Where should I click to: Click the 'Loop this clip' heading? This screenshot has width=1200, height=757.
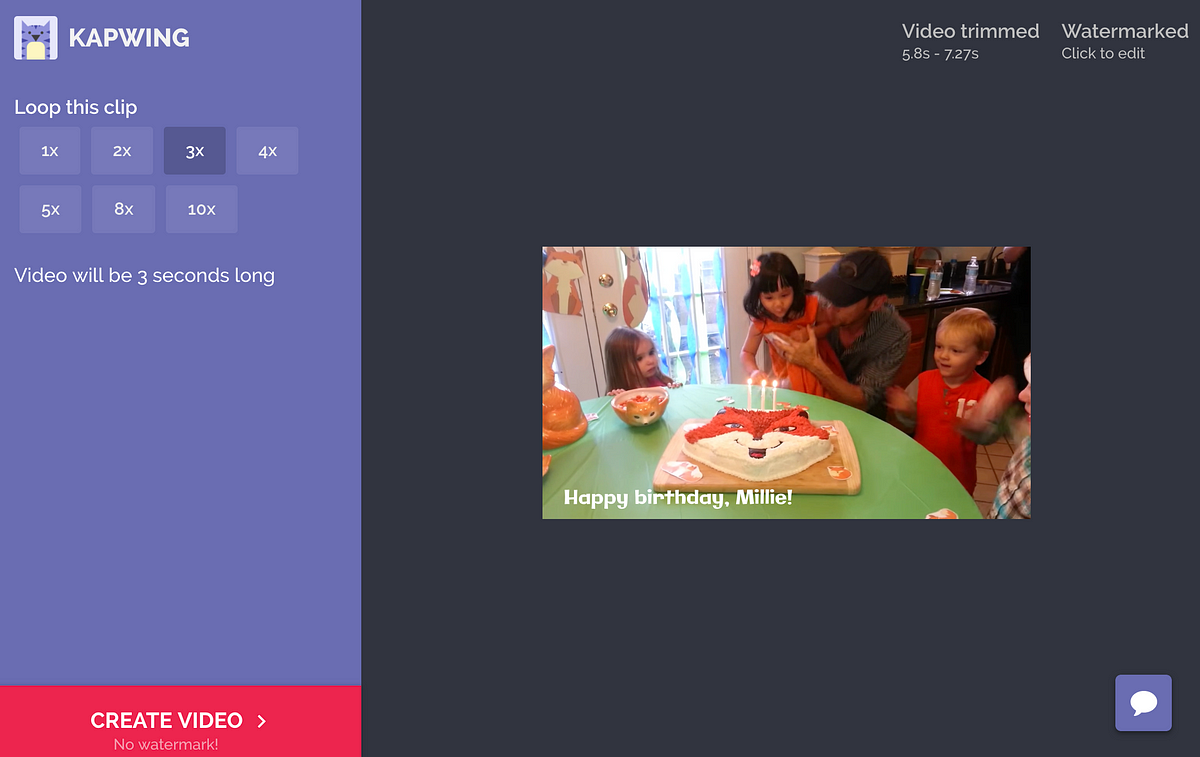point(76,107)
